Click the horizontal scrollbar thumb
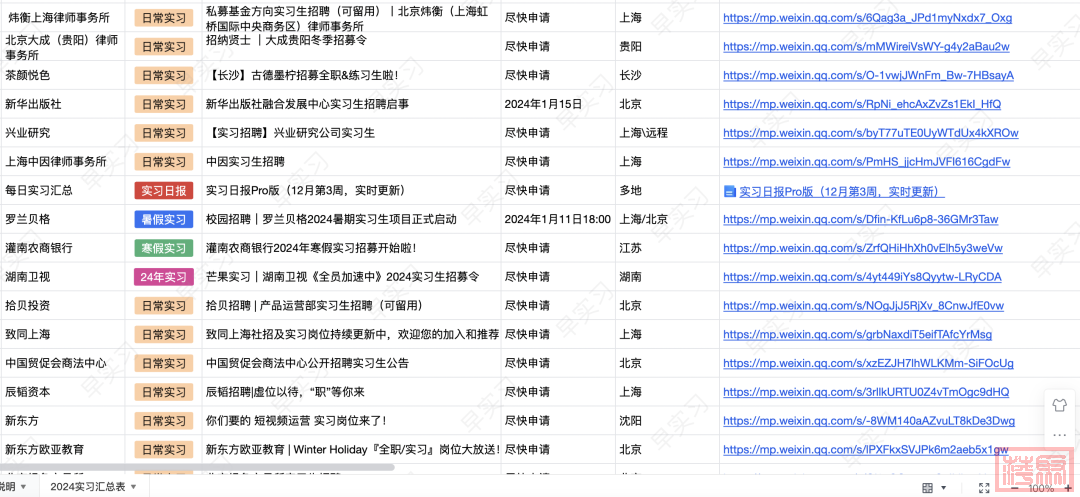This screenshot has height=497, width=1080. tap(197, 467)
